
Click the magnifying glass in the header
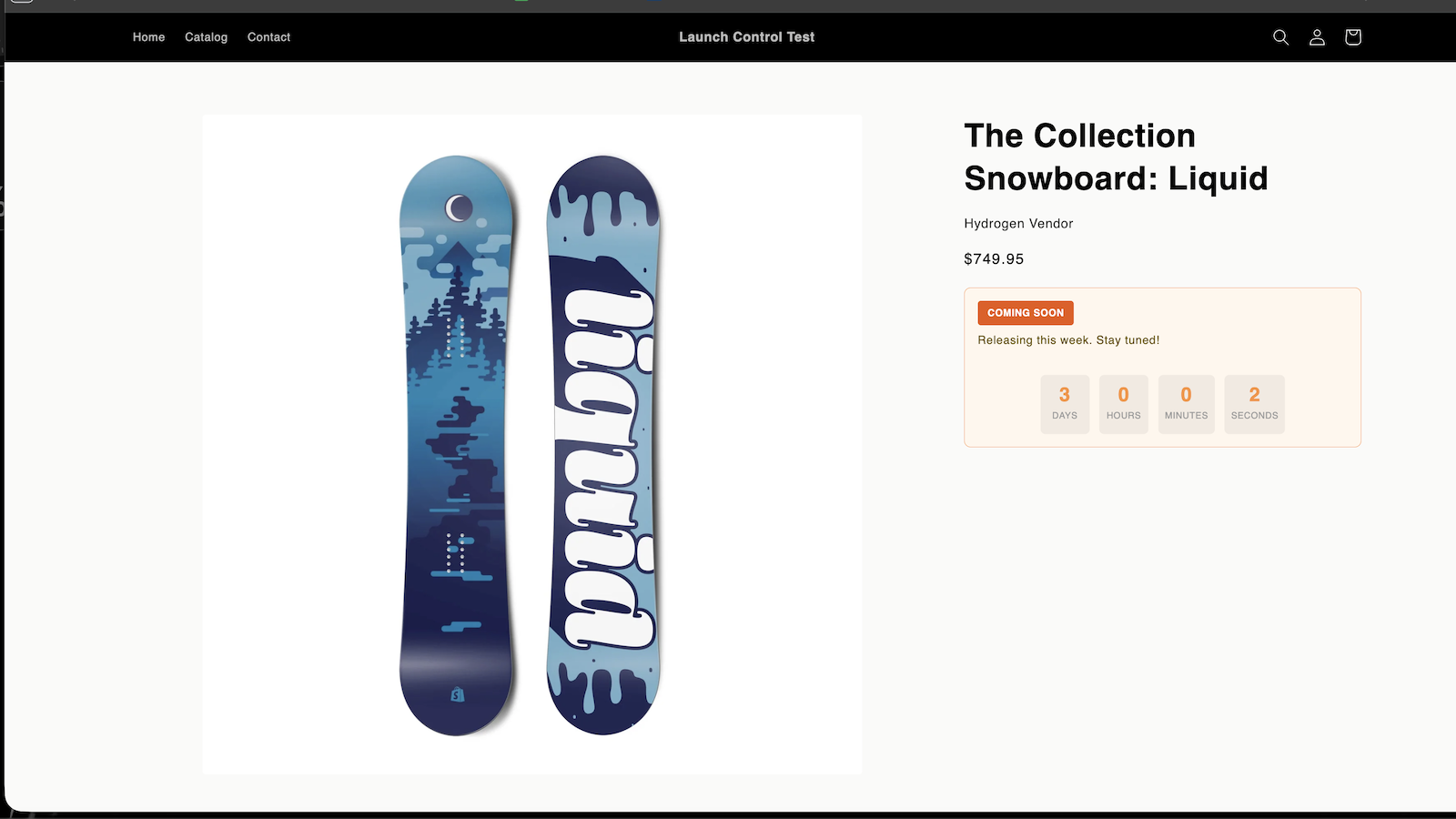(1280, 37)
